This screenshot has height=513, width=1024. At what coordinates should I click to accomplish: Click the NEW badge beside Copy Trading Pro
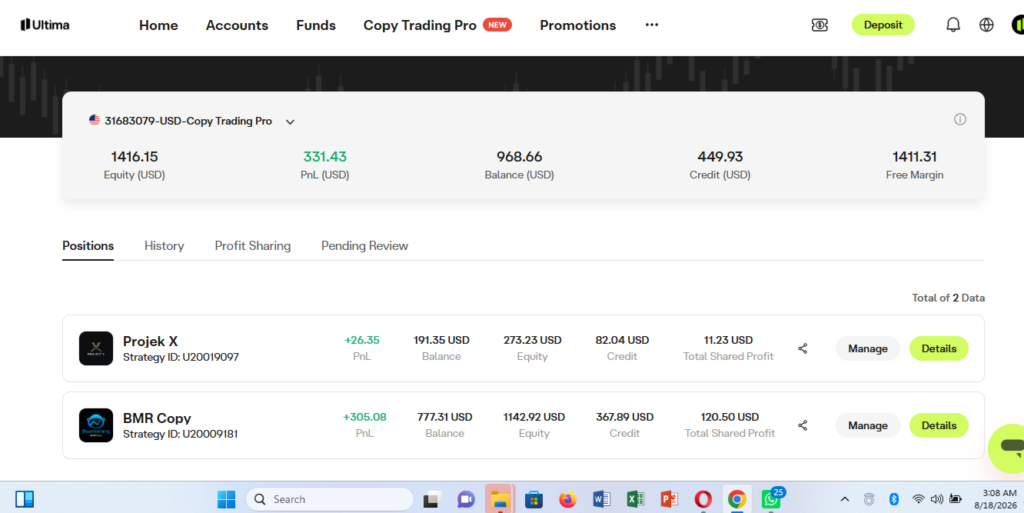coord(497,25)
